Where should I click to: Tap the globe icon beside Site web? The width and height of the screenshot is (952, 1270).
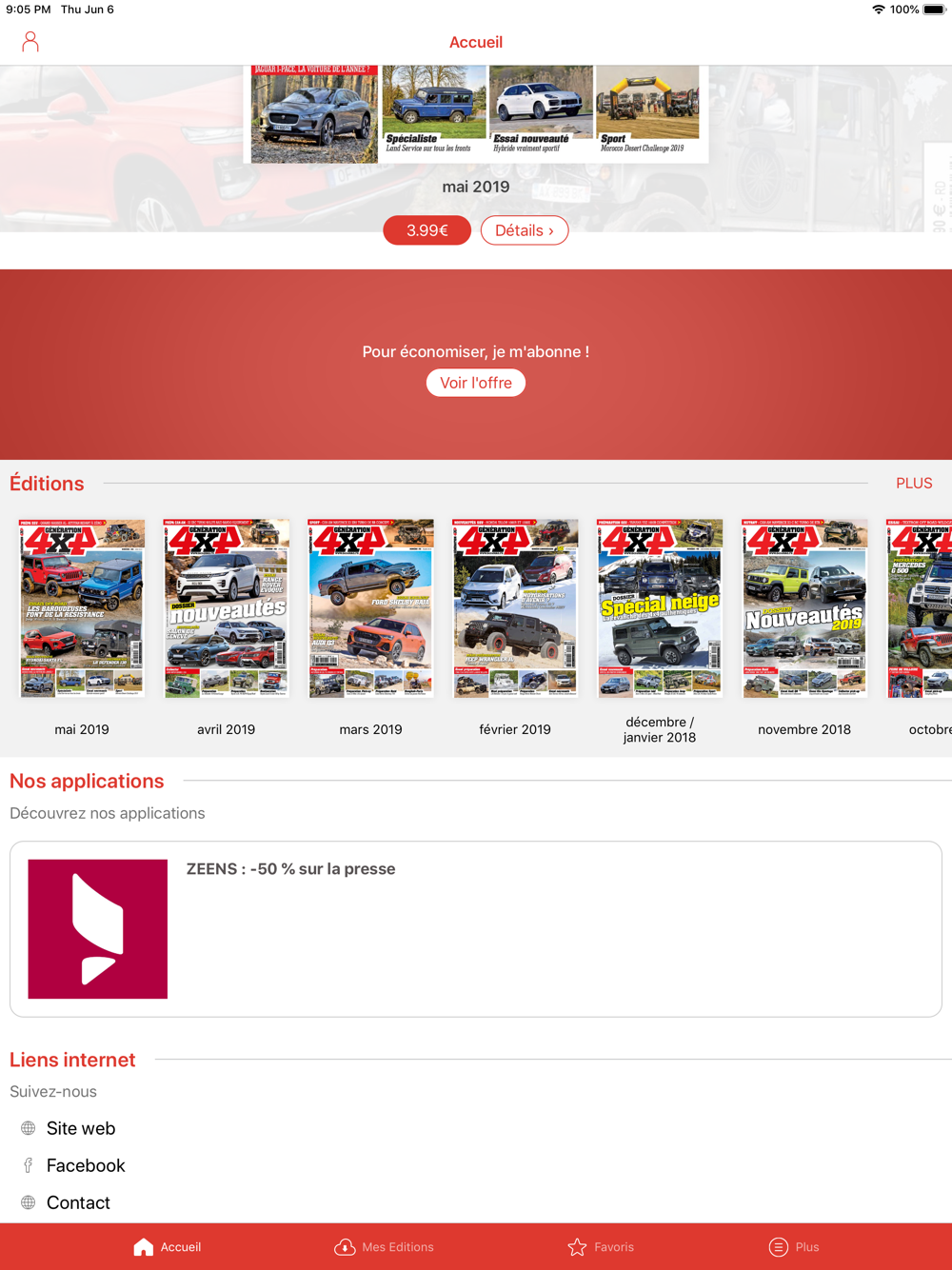(x=29, y=1128)
